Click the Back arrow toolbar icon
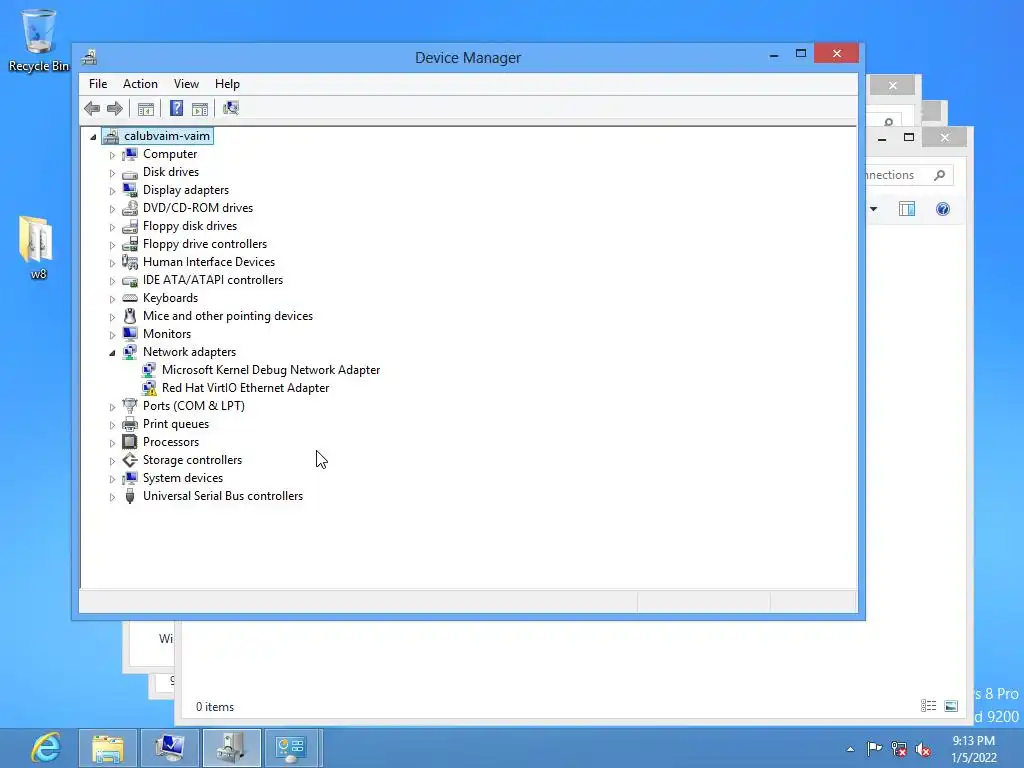The width and height of the screenshot is (1024, 768). click(x=92, y=108)
